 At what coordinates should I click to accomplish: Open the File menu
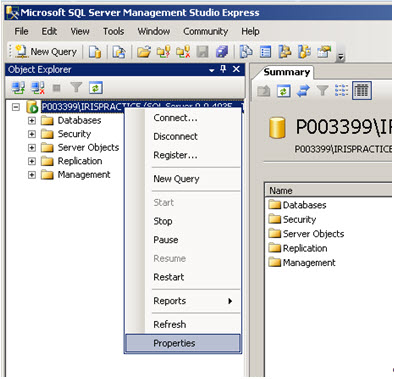21,31
